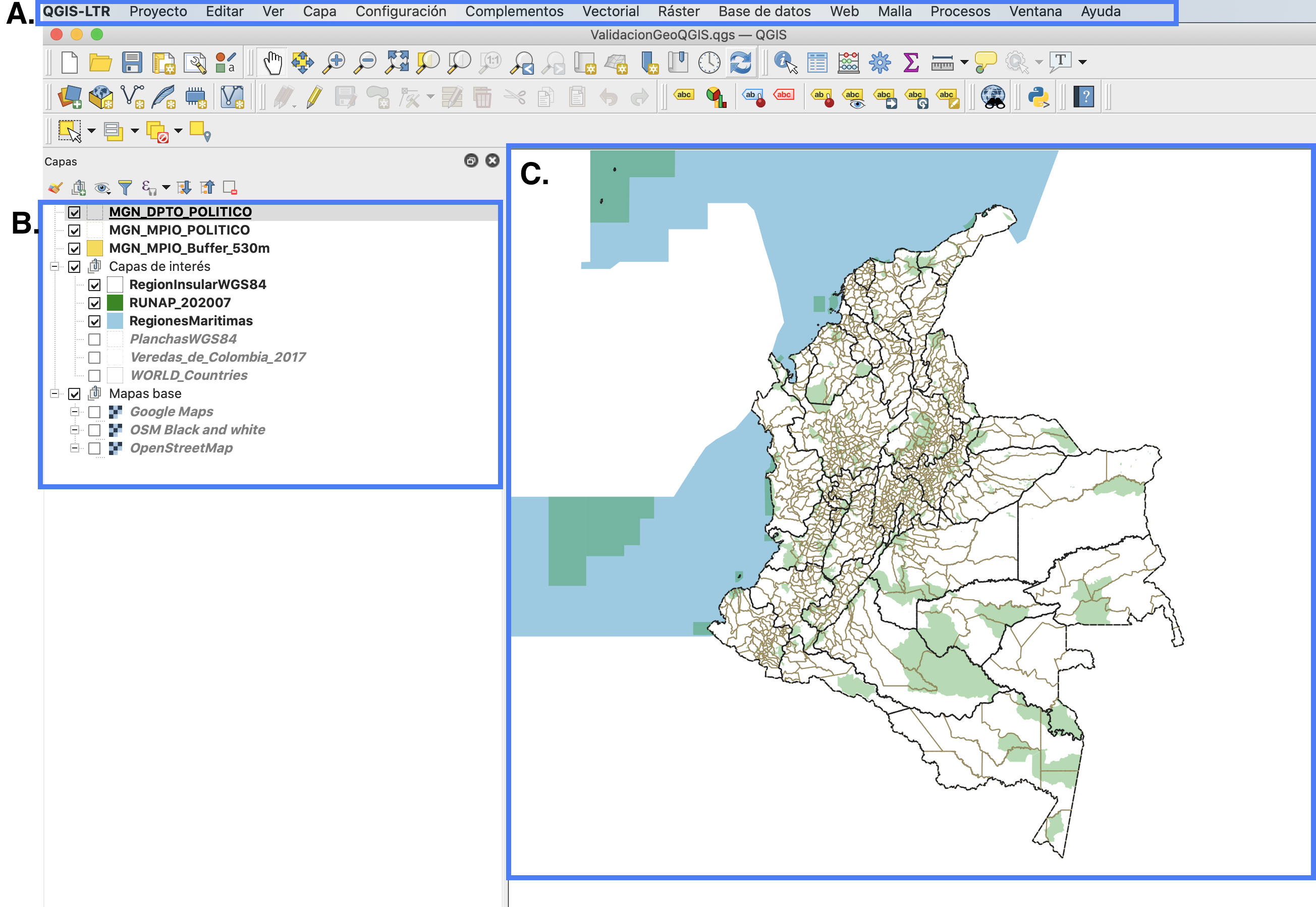Open the Python console icon
1316x907 pixels.
point(1038,97)
